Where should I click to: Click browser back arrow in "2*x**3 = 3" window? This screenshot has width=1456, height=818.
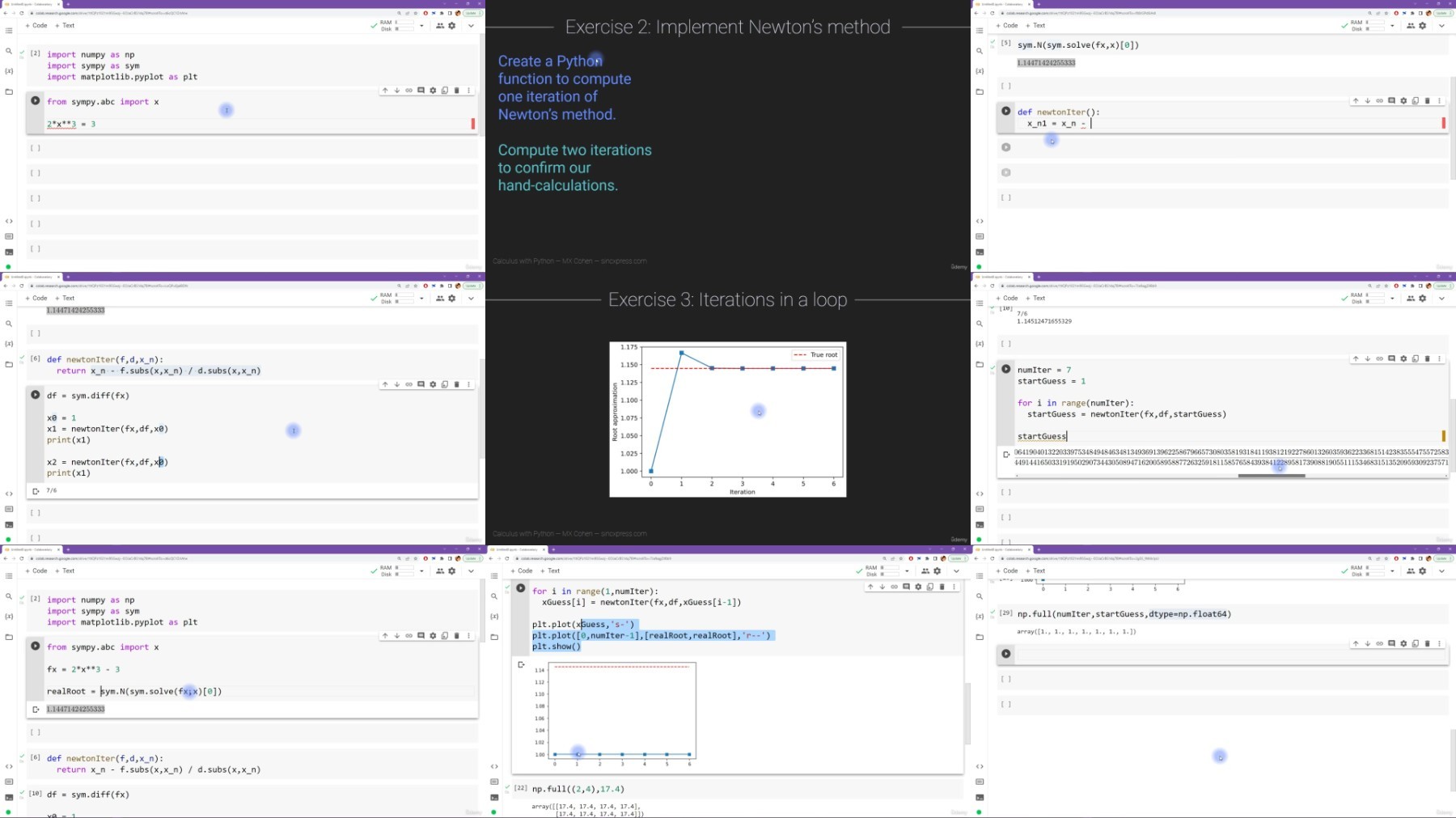[x=6, y=13]
